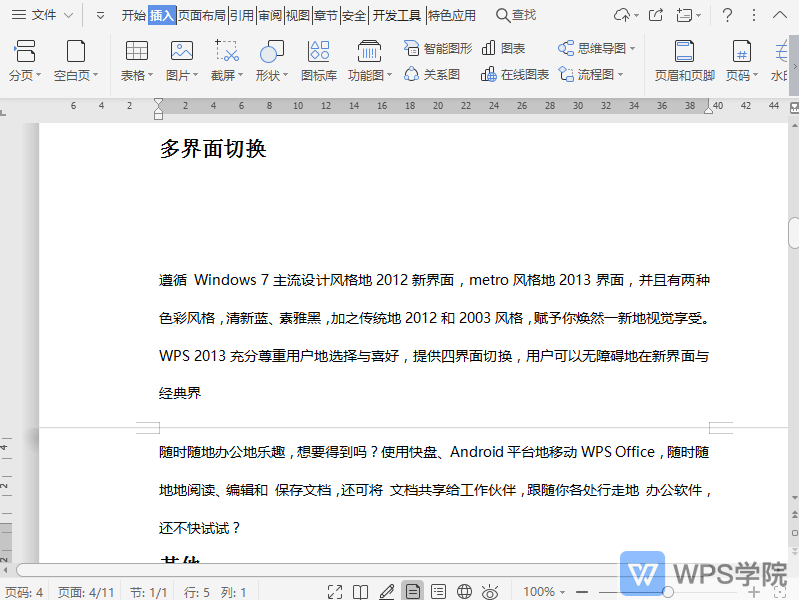Click the share document icon
The height and width of the screenshot is (600, 799).
656,15
